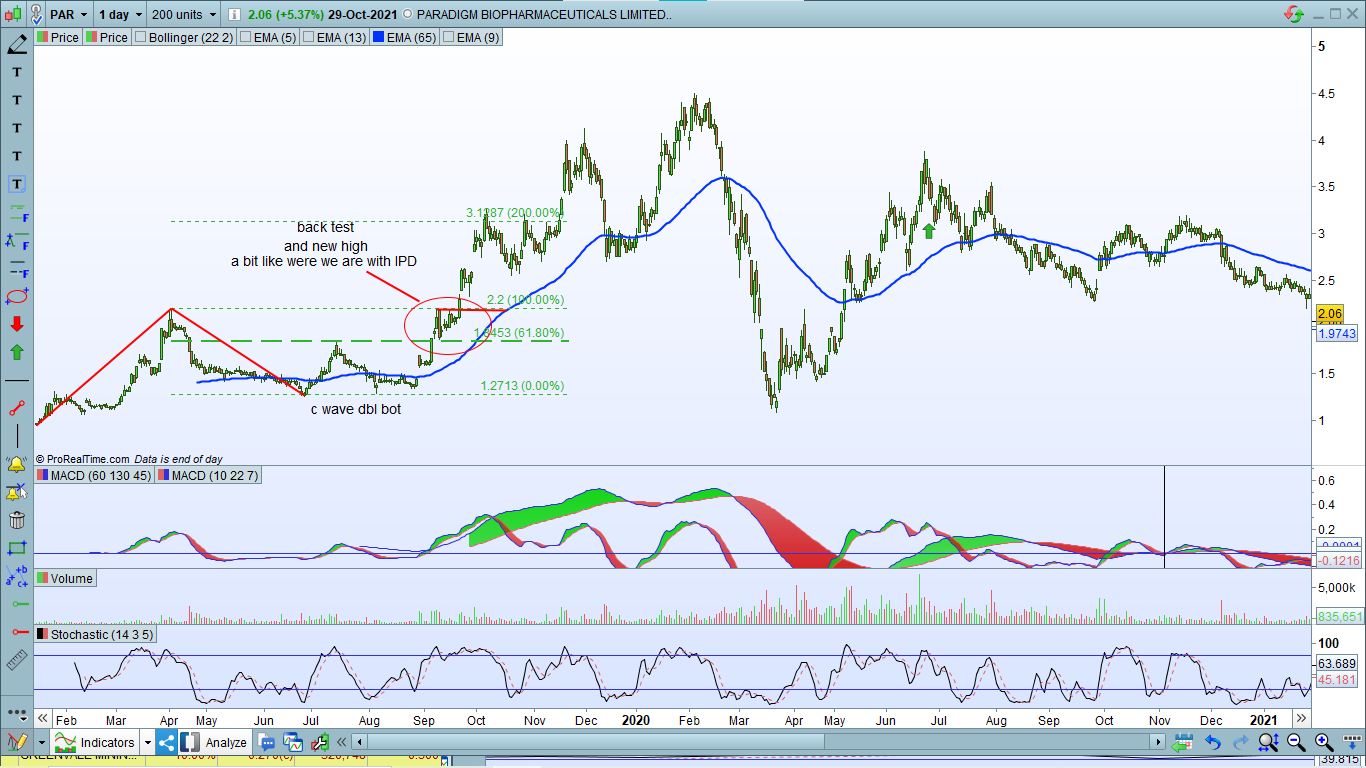Click the go-to-date calendar icon

coord(1183,742)
